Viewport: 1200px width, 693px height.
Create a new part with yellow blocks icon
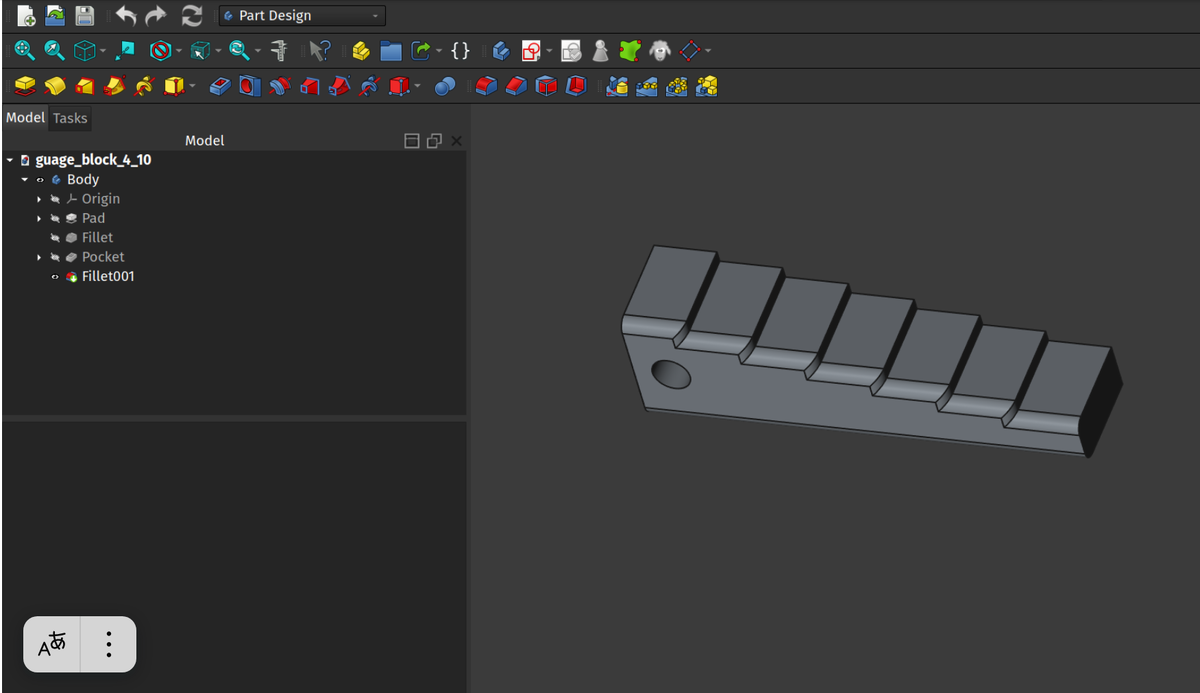(361, 50)
